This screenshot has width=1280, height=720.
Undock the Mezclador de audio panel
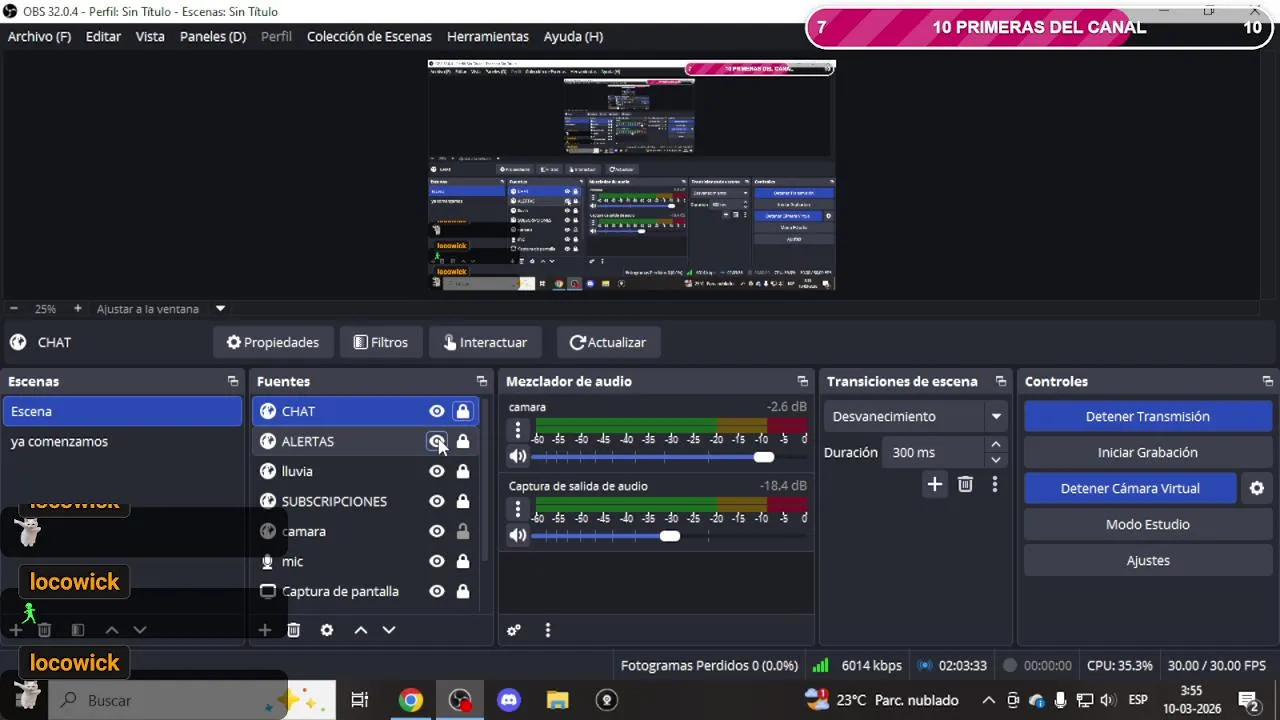point(802,381)
